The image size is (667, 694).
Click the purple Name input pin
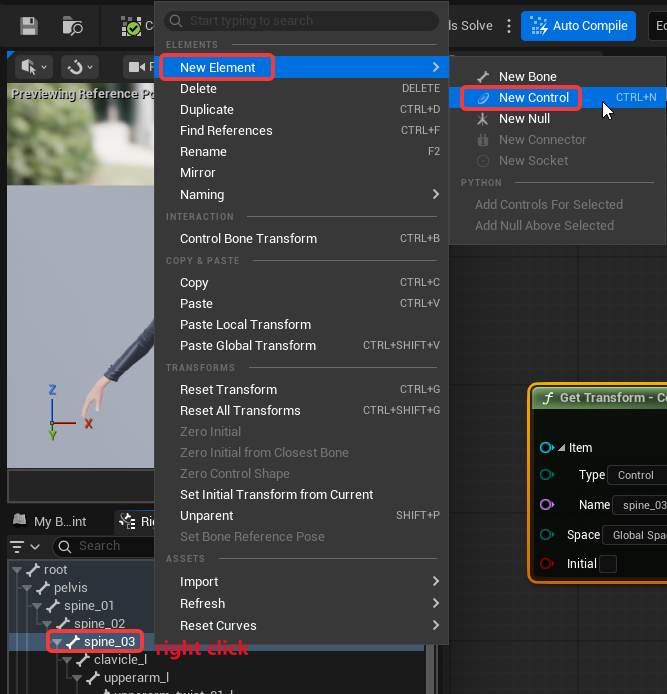547,505
